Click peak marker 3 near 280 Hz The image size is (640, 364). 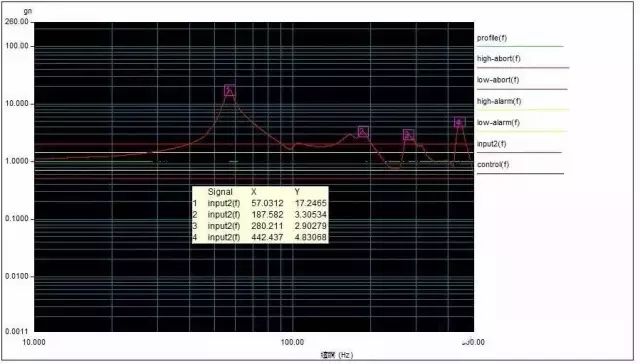pos(409,134)
